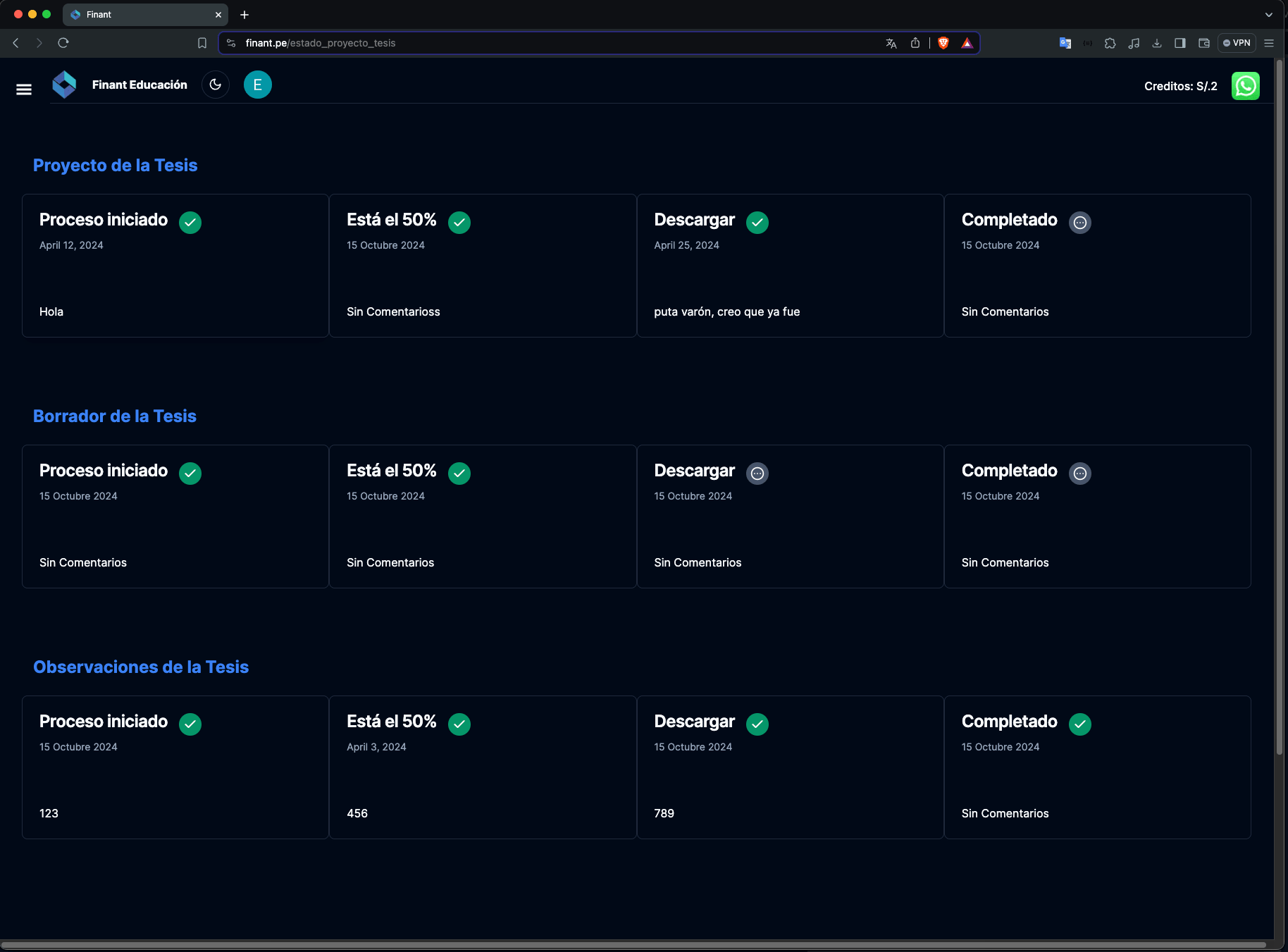Screen dimensions: 1288x952
Task: Open the downloads icon in toolbar
Action: [1157, 43]
